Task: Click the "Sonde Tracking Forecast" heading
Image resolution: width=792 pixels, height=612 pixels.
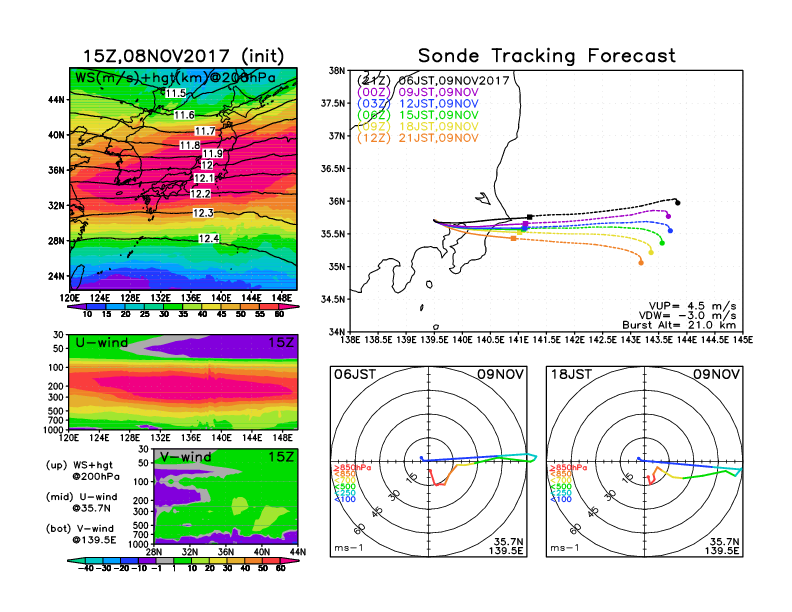Action: click(x=547, y=56)
